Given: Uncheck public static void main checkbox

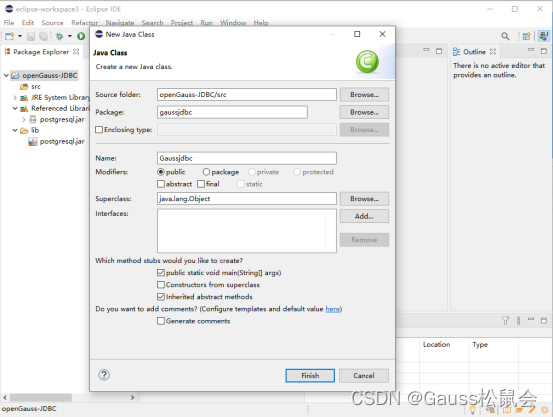Looking at the screenshot, I should [161, 272].
